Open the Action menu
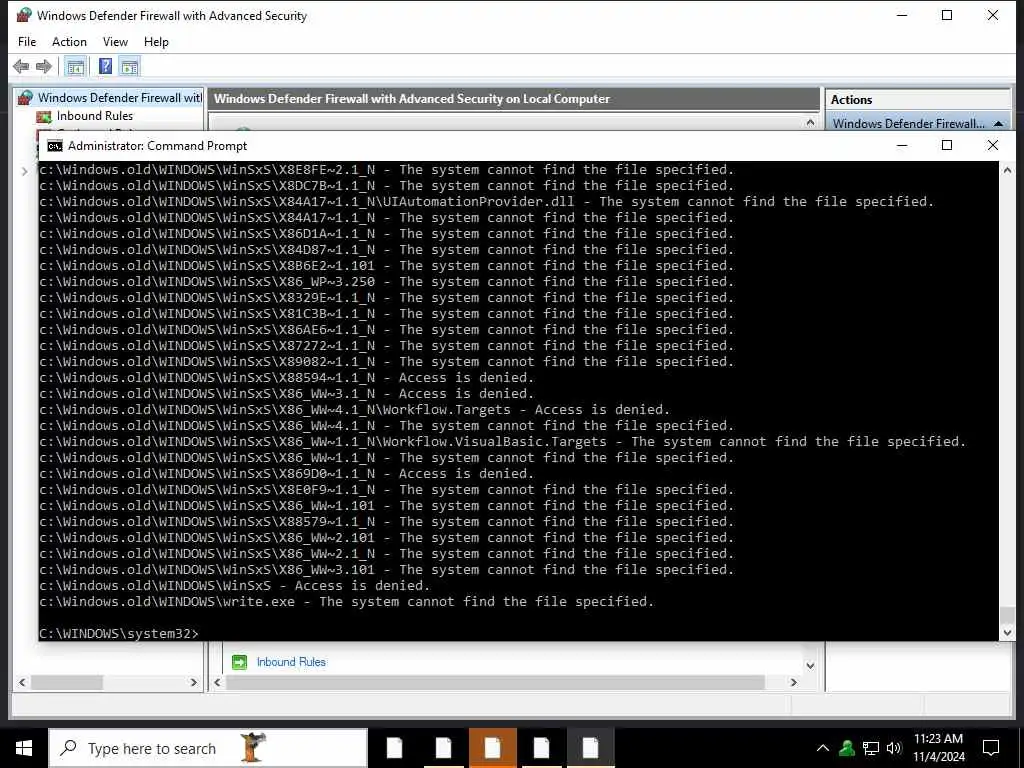 click(x=69, y=42)
